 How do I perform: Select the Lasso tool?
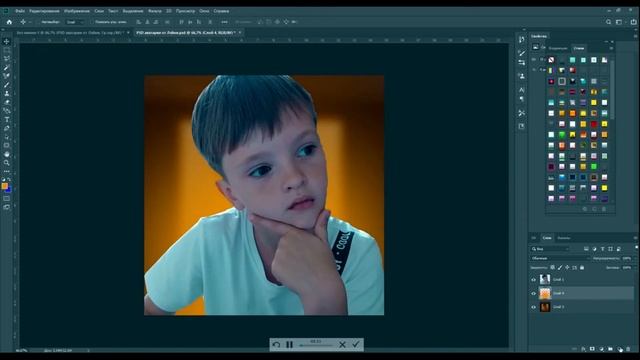tap(7, 59)
